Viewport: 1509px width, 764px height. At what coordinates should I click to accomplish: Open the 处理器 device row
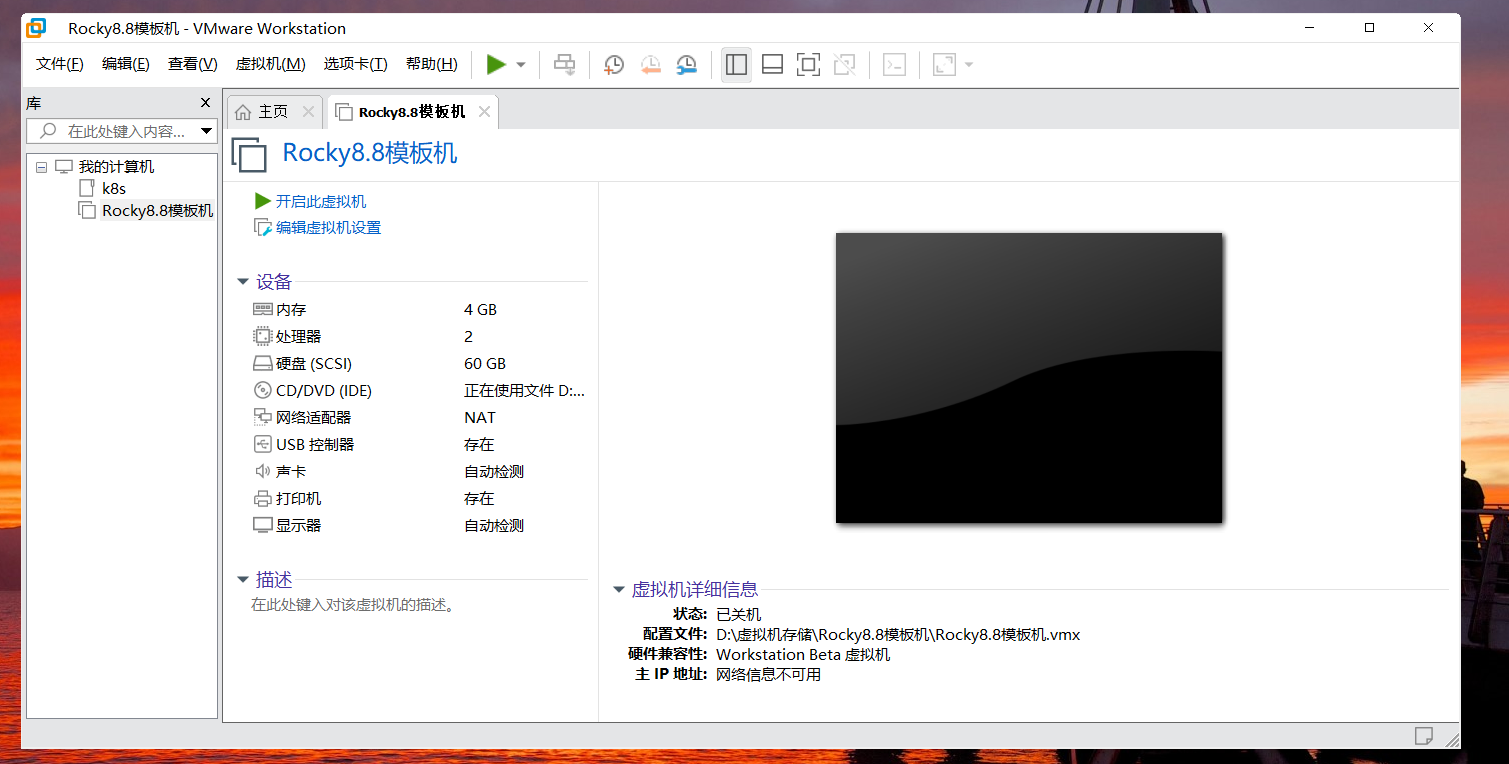click(419, 336)
